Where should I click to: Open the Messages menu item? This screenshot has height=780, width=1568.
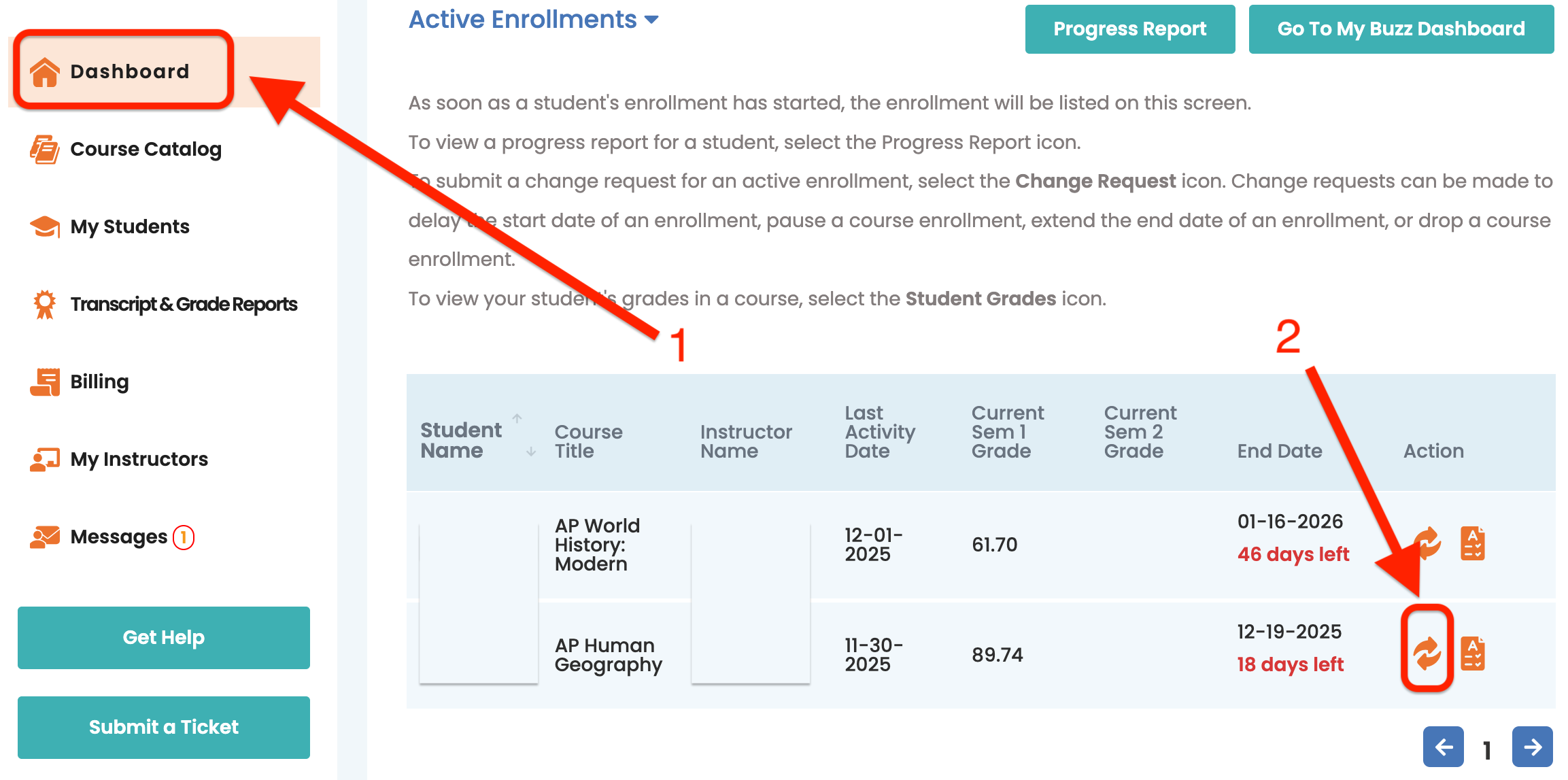pyautogui.click(x=119, y=537)
